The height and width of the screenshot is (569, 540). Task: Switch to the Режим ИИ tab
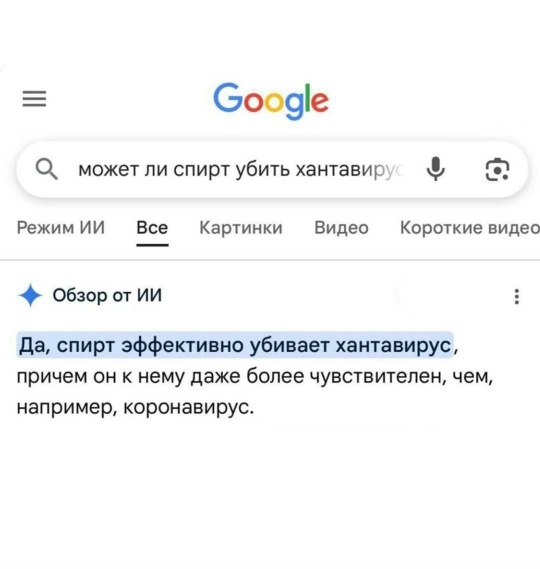[61, 228]
